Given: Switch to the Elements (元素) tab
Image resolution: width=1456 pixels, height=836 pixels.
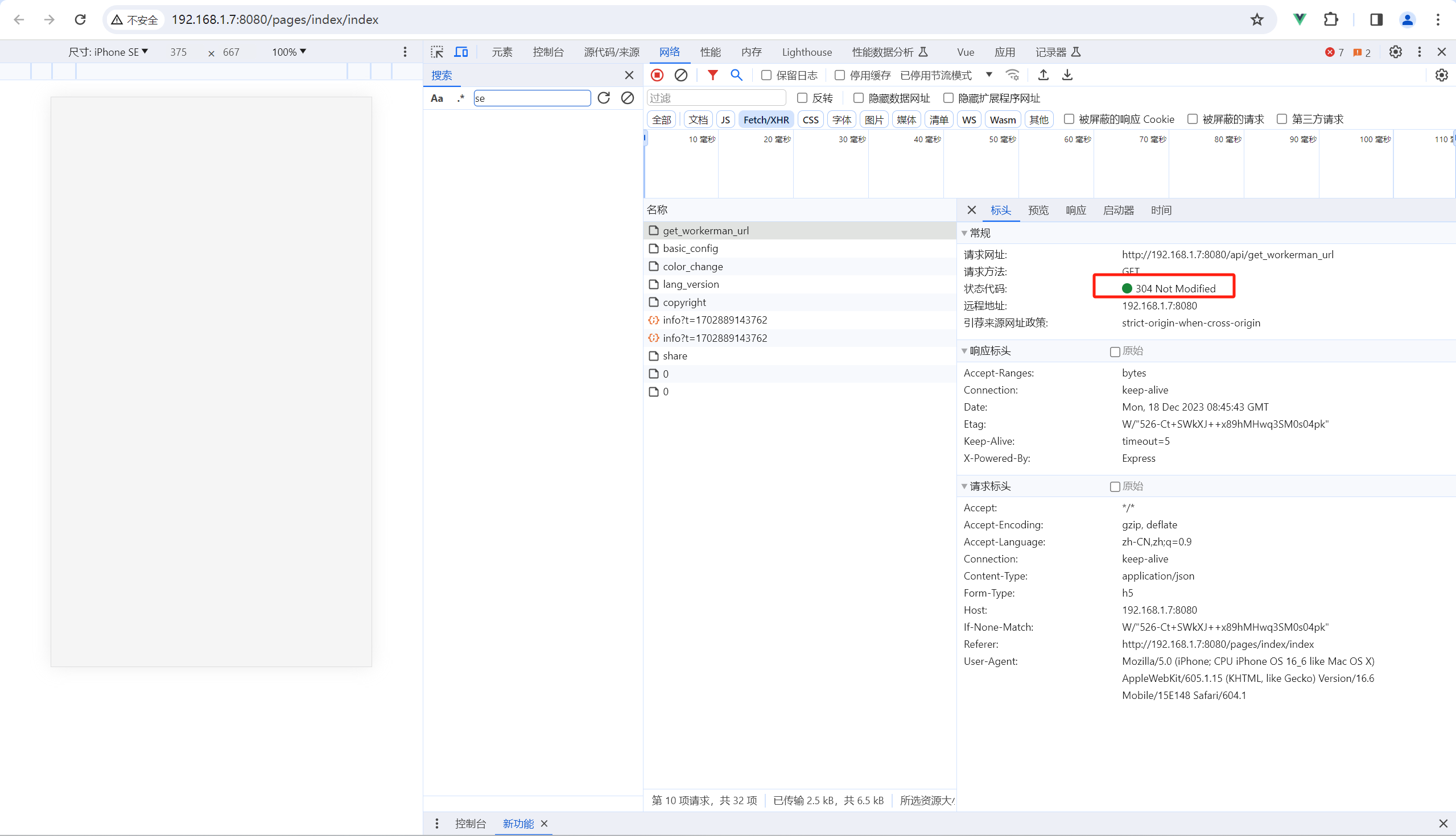Looking at the screenshot, I should [501, 52].
